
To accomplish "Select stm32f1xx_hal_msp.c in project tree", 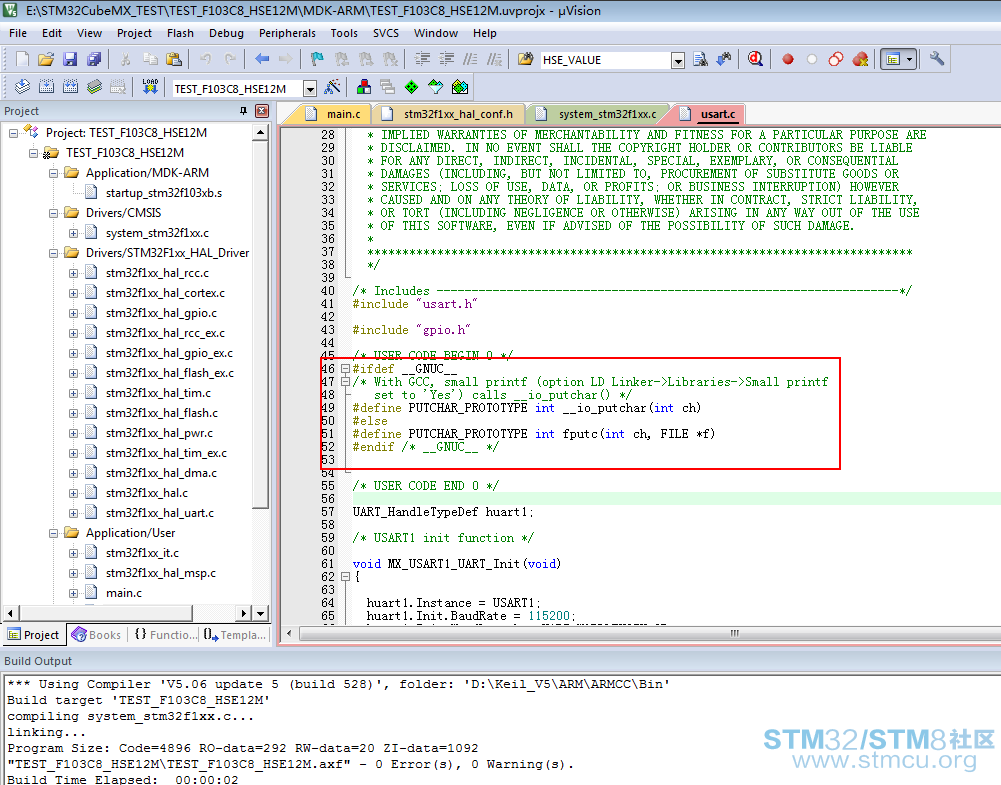I will tap(160, 573).
